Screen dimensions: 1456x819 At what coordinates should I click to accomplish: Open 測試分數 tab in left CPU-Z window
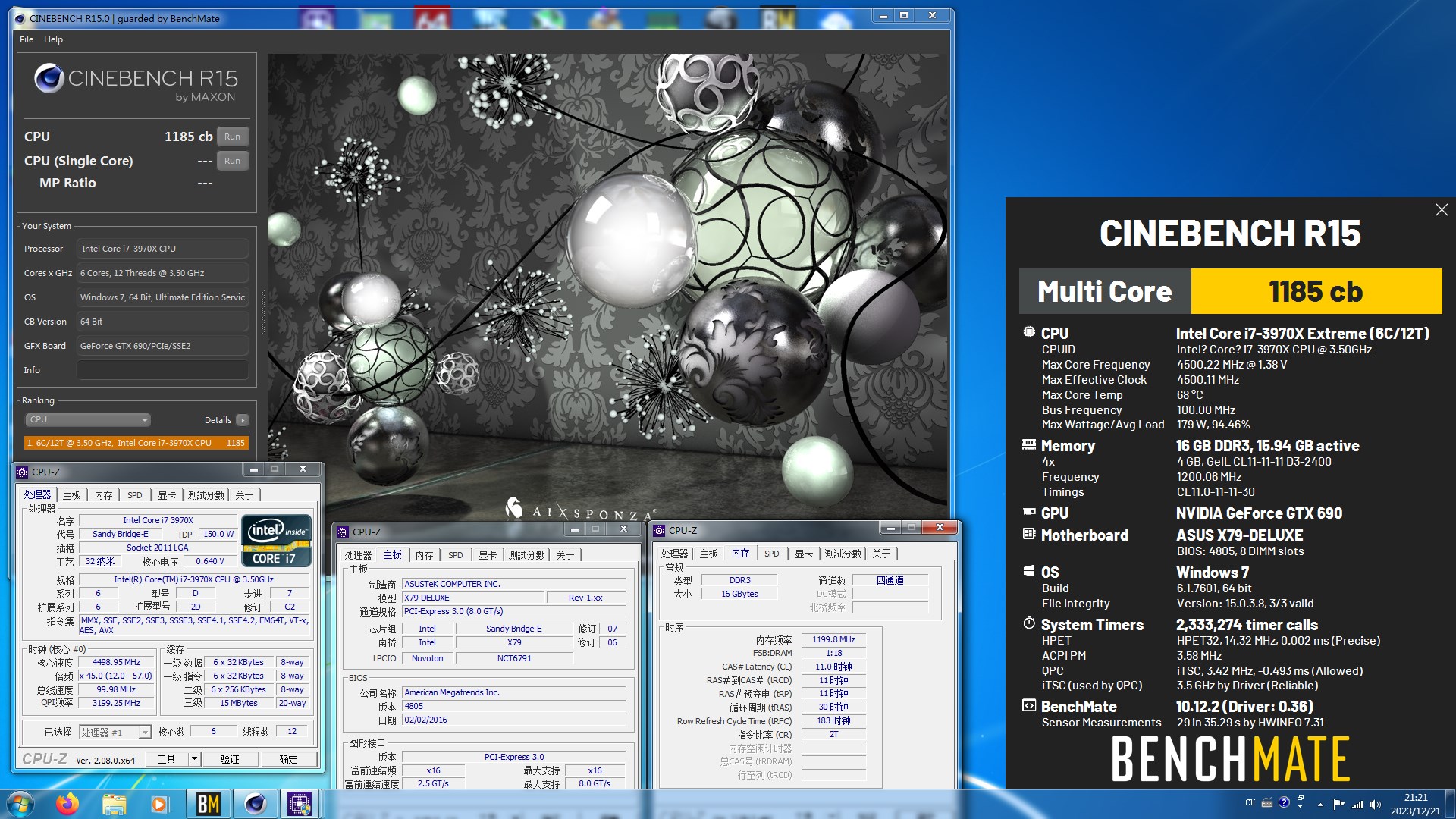(x=206, y=495)
